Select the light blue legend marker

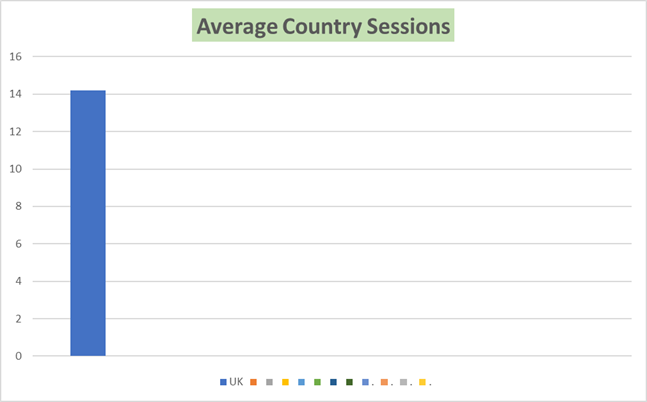point(301,382)
